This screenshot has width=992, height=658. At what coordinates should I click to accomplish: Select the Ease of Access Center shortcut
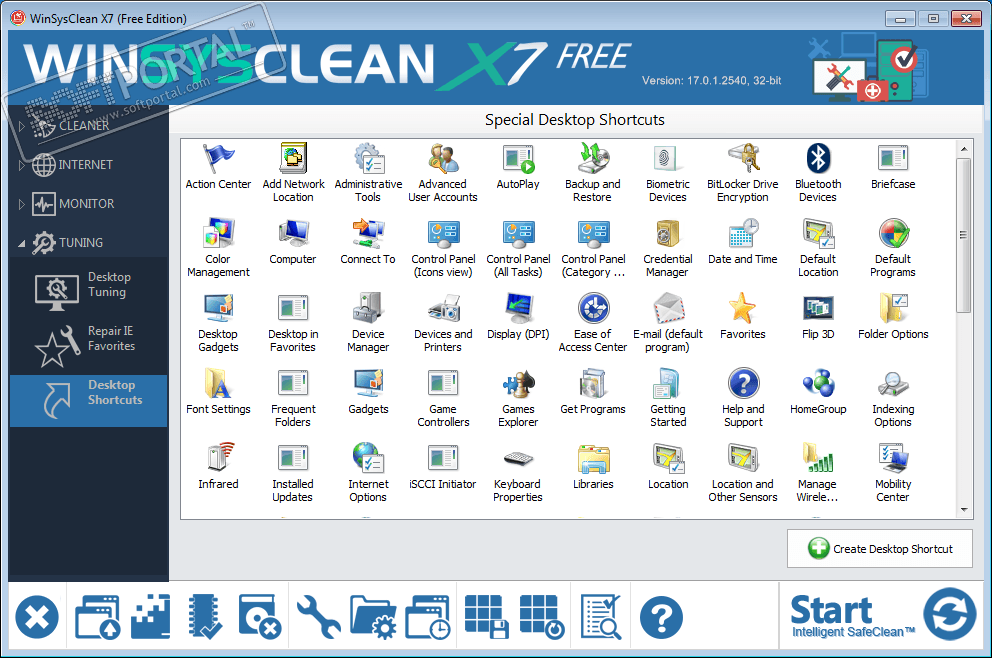pos(592,323)
